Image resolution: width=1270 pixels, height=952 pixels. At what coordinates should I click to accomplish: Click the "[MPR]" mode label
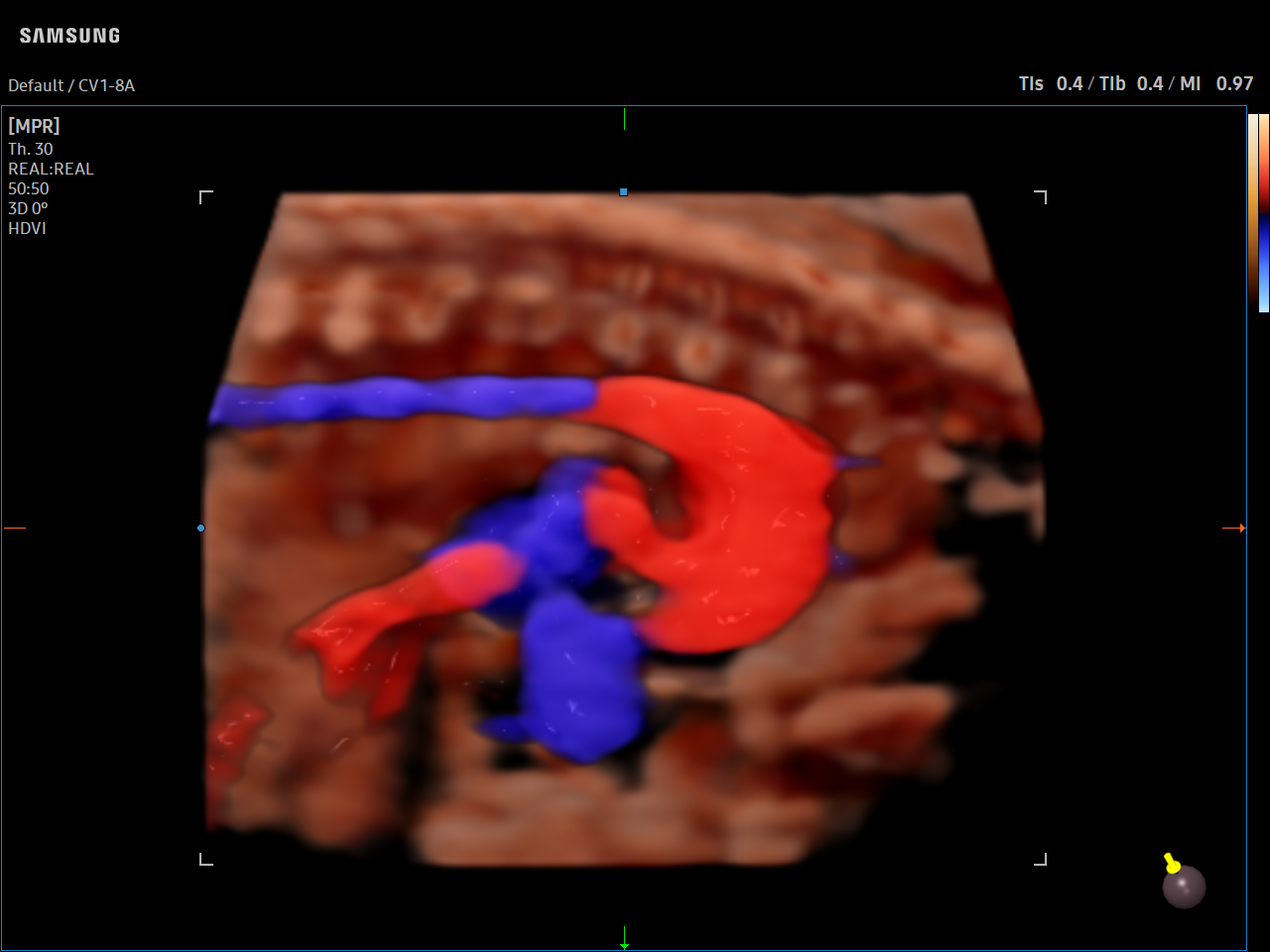click(34, 126)
